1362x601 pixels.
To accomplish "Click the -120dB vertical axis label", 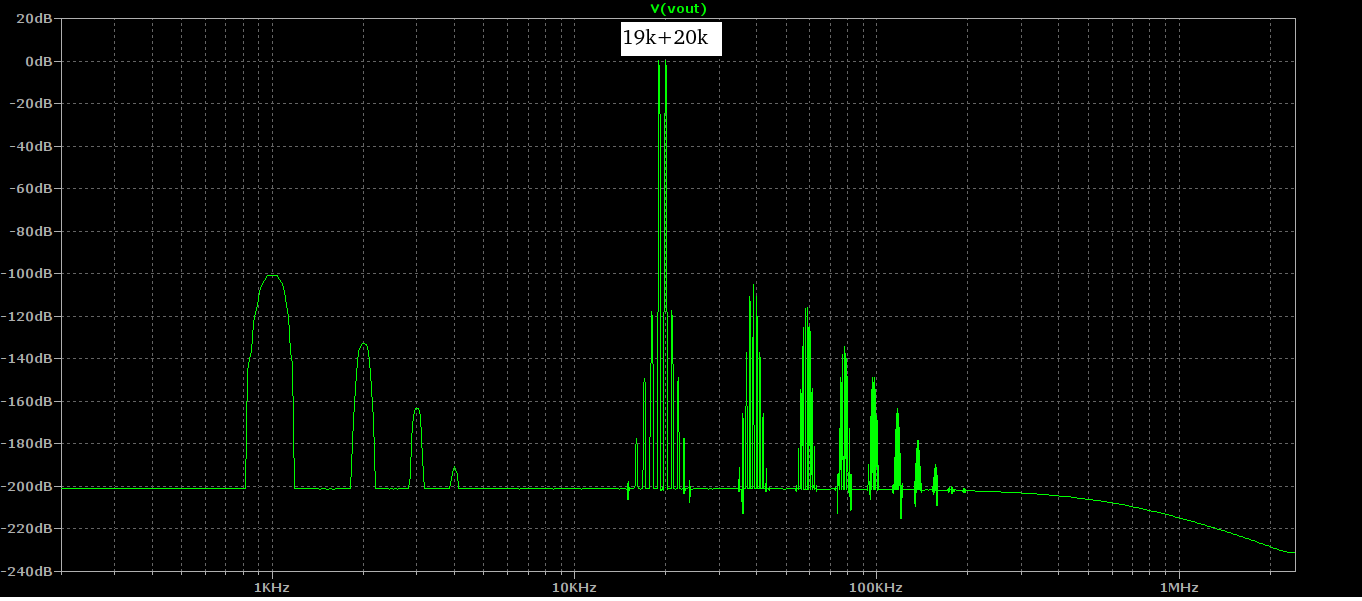I will pos(29,316).
